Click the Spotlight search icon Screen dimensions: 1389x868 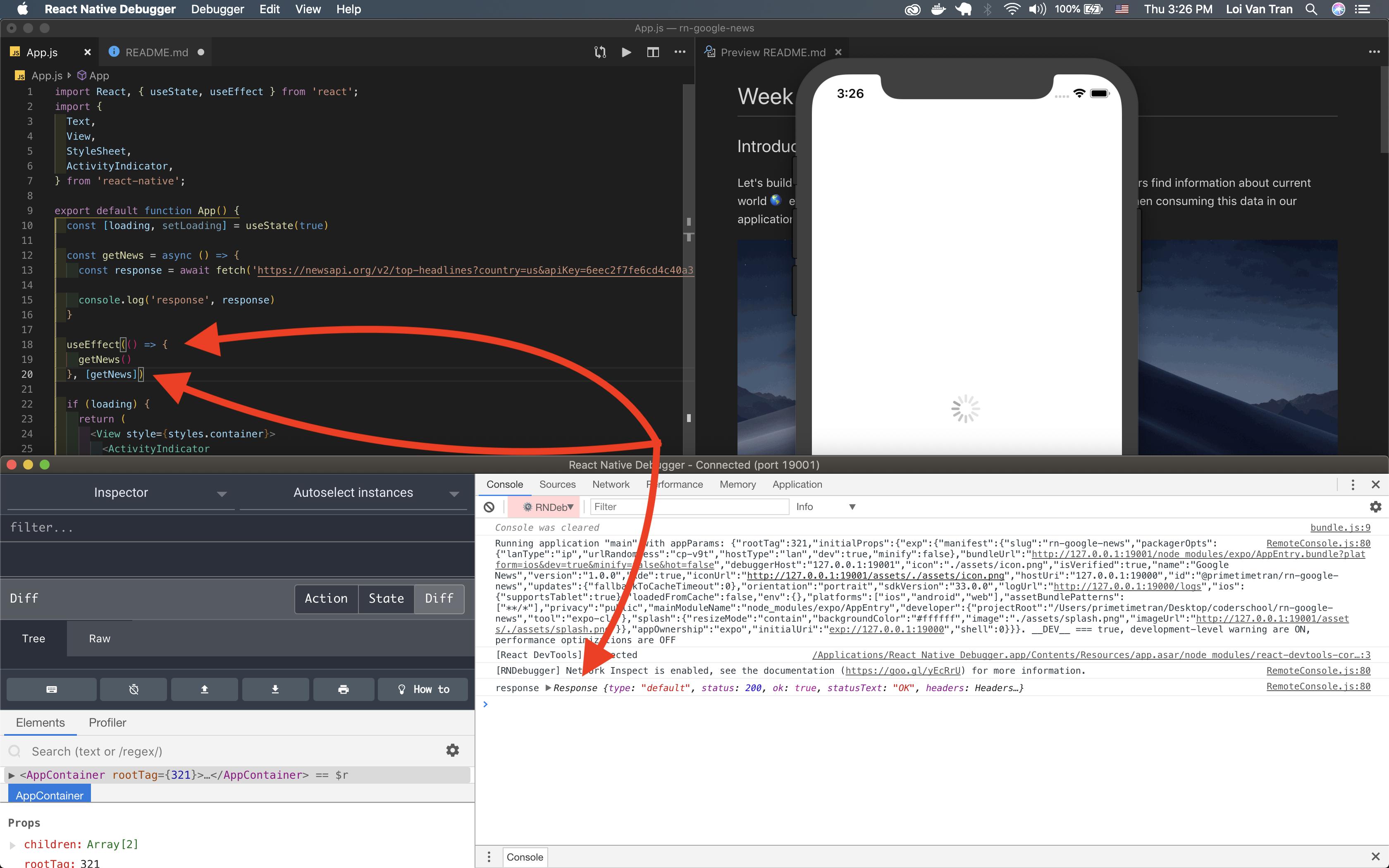coord(1311,9)
